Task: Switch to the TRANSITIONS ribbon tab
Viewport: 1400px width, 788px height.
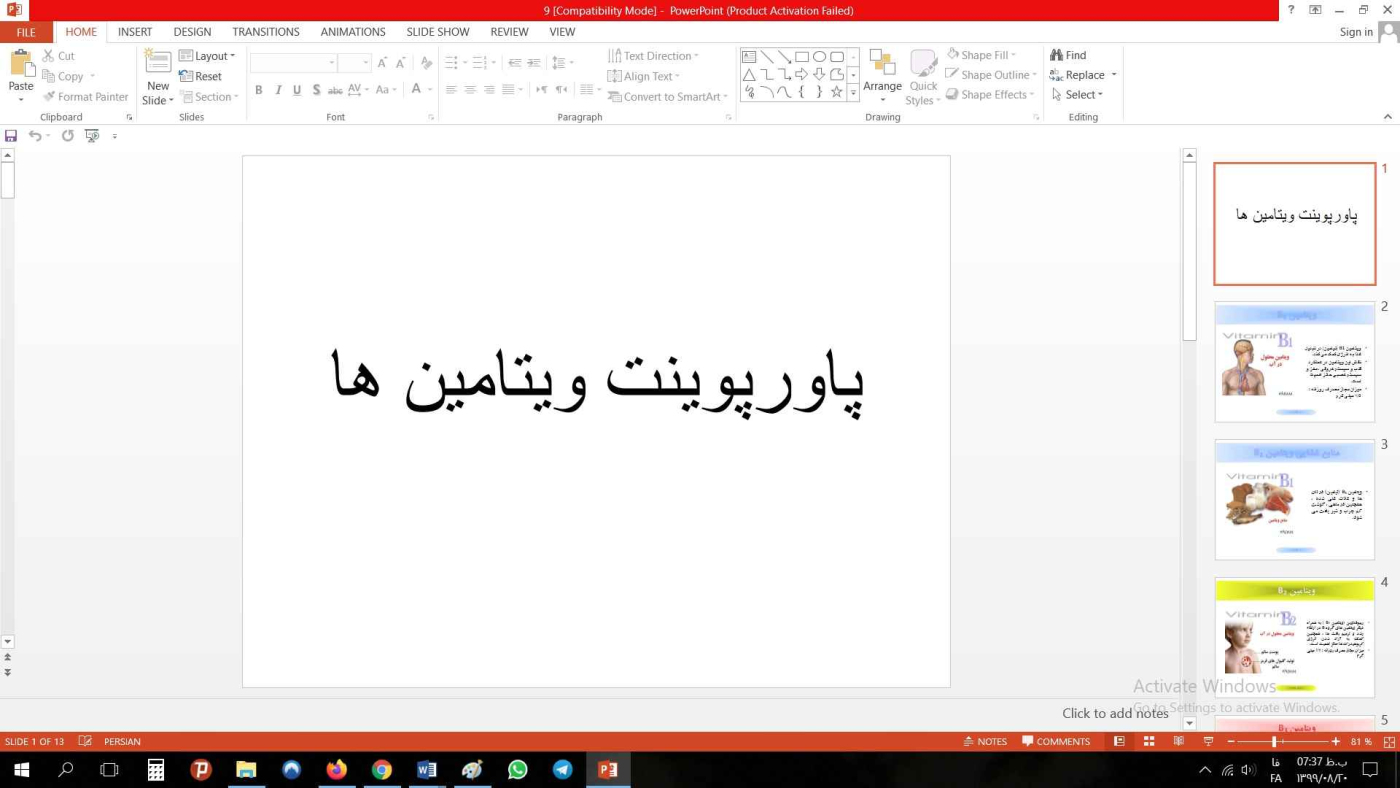Action: [x=266, y=32]
